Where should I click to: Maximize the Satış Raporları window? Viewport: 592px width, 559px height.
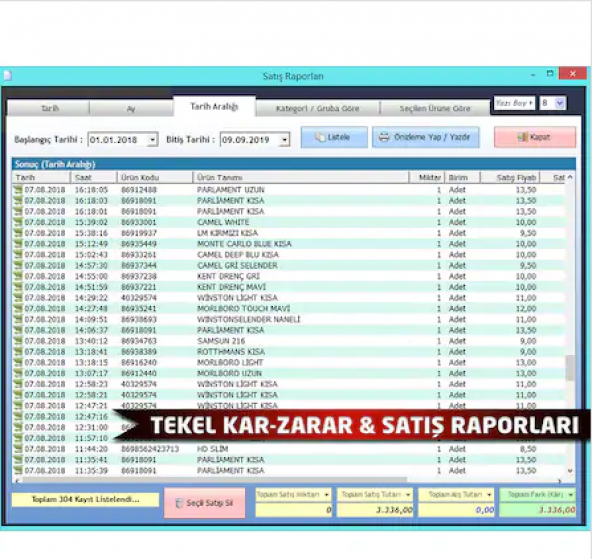point(550,74)
